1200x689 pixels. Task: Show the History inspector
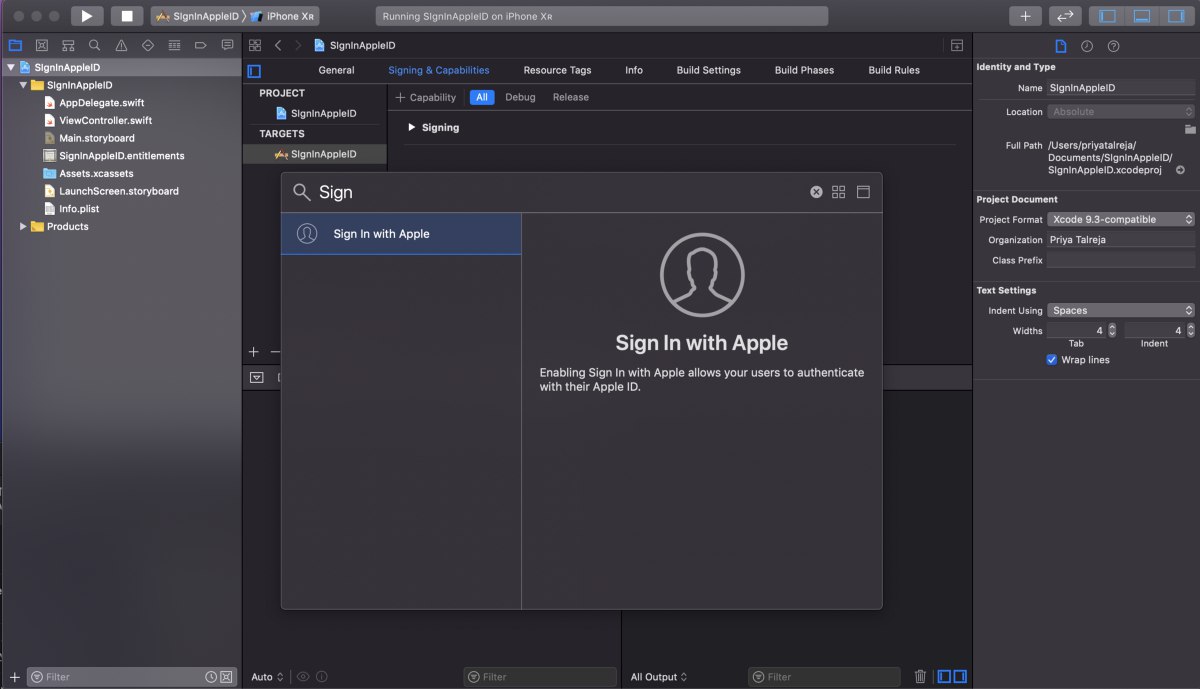[1087, 46]
